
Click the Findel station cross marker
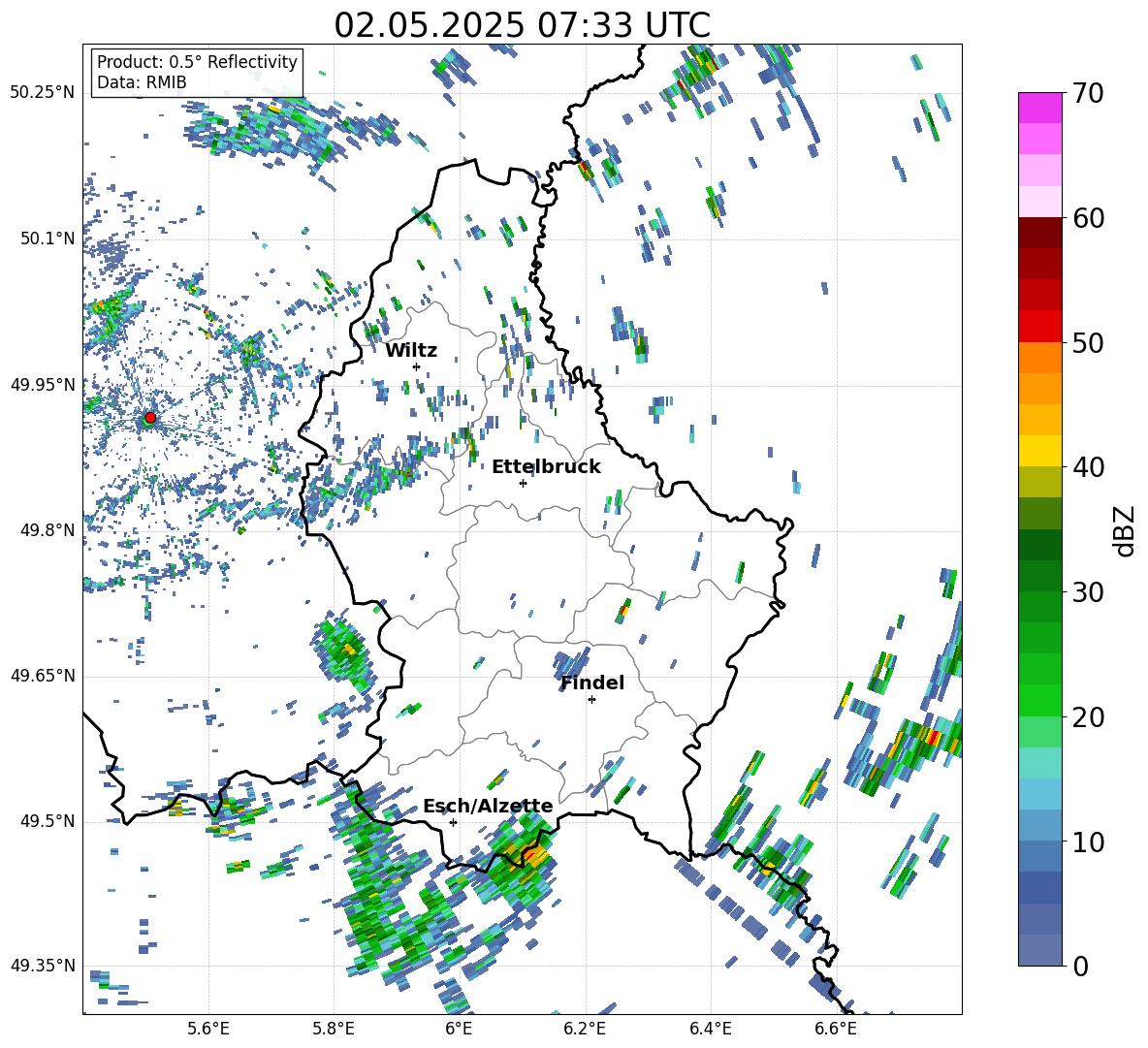click(591, 700)
